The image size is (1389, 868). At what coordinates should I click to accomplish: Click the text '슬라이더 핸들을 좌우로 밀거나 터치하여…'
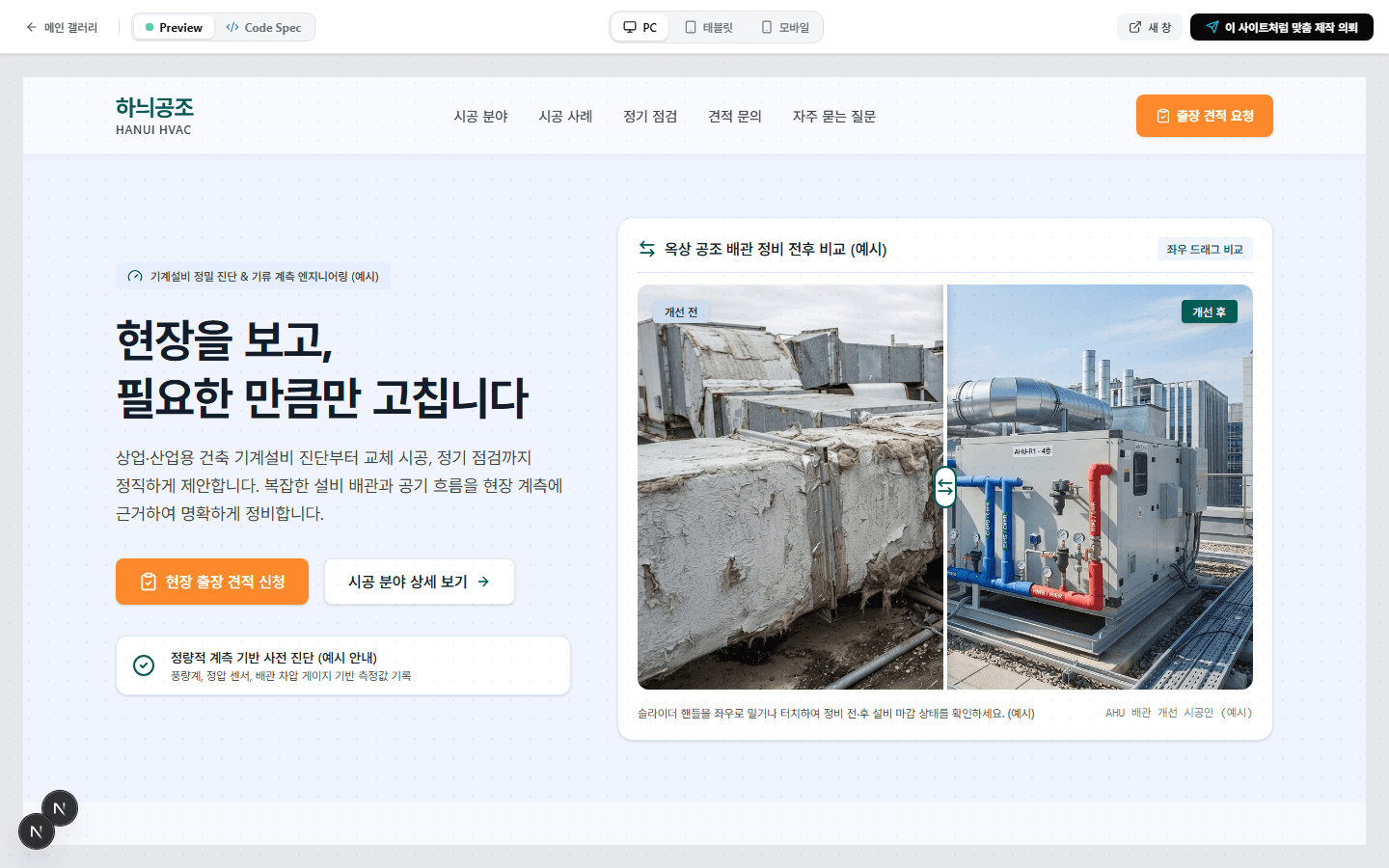tap(835, 714)
